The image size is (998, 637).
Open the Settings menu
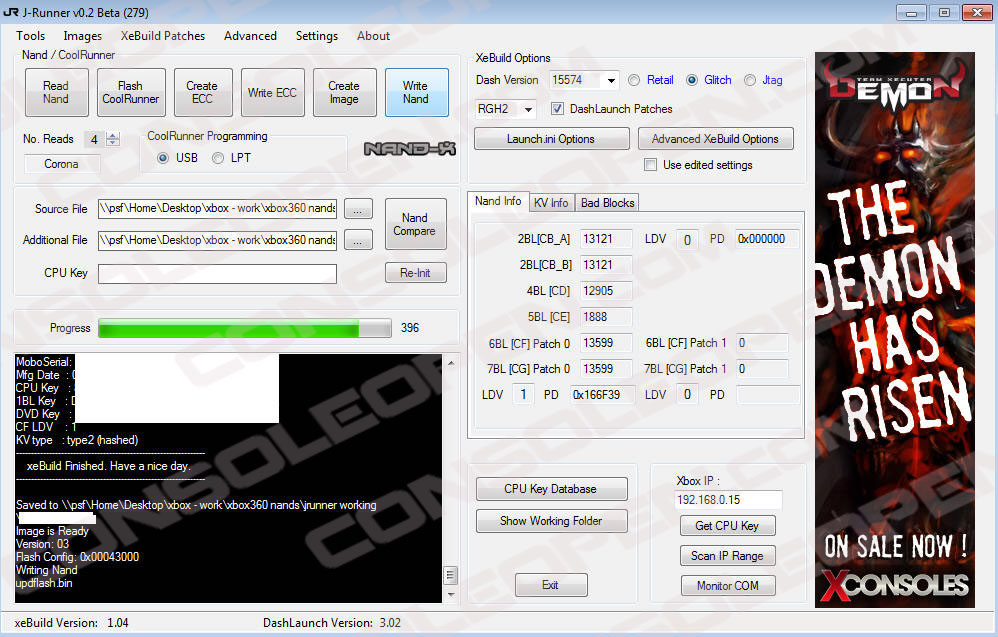(317, 36)
